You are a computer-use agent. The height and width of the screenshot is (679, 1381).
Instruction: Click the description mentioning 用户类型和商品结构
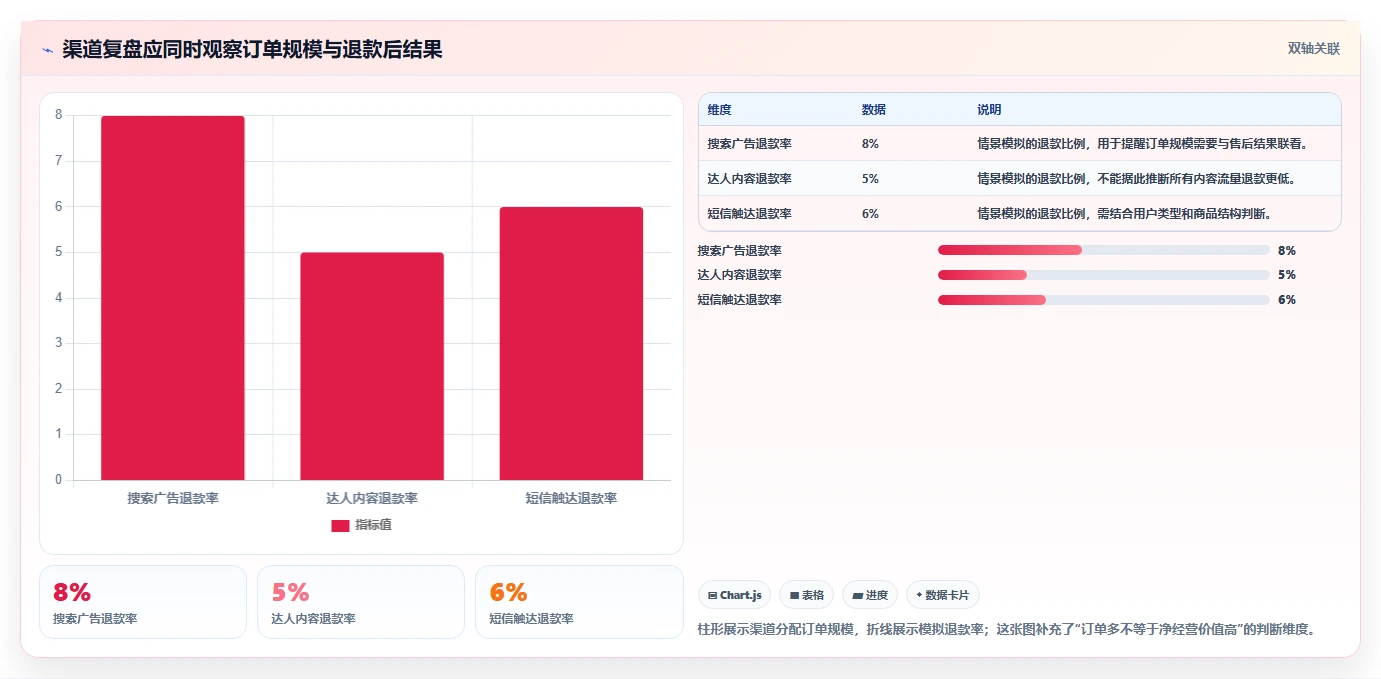[x=1124, y=214]
